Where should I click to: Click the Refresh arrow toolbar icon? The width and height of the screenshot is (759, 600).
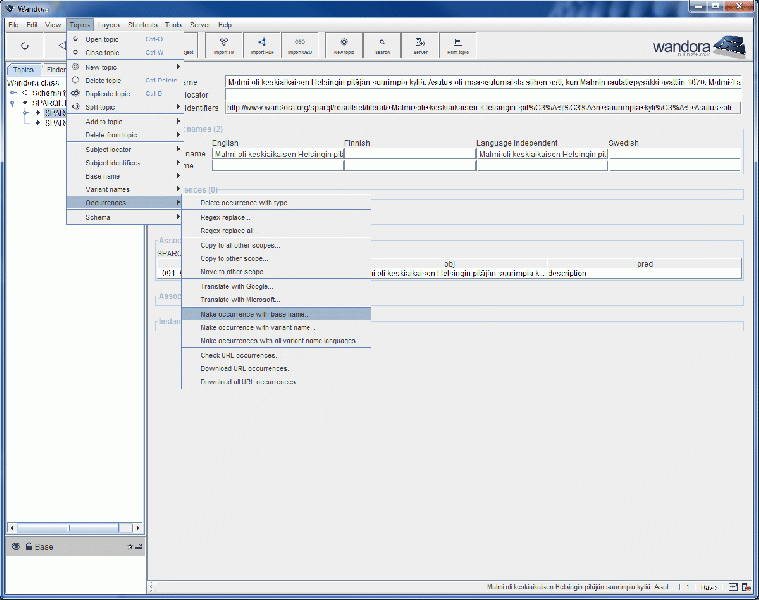[25, 46]
